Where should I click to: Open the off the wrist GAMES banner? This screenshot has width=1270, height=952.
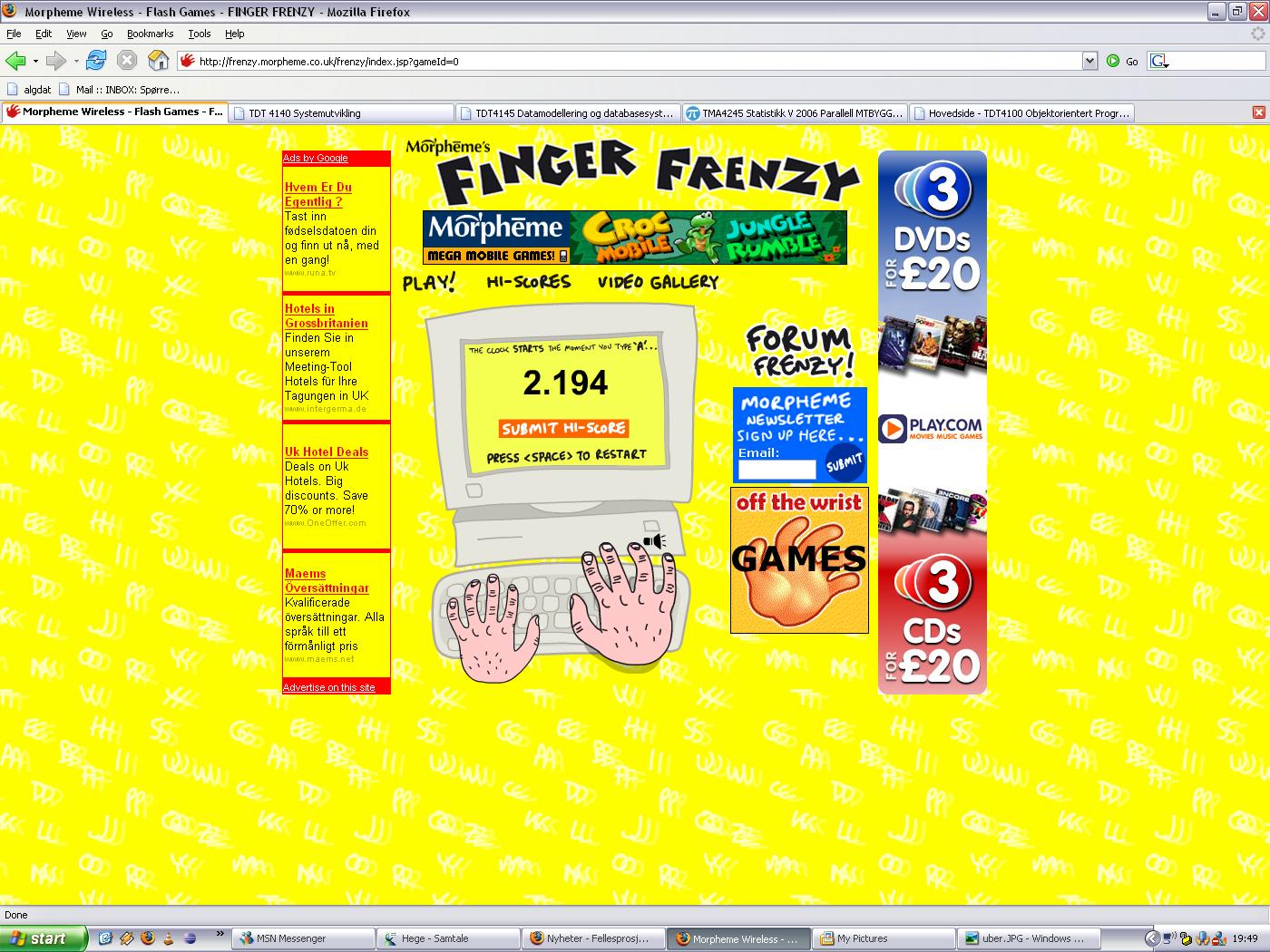(x=799, y=560)
